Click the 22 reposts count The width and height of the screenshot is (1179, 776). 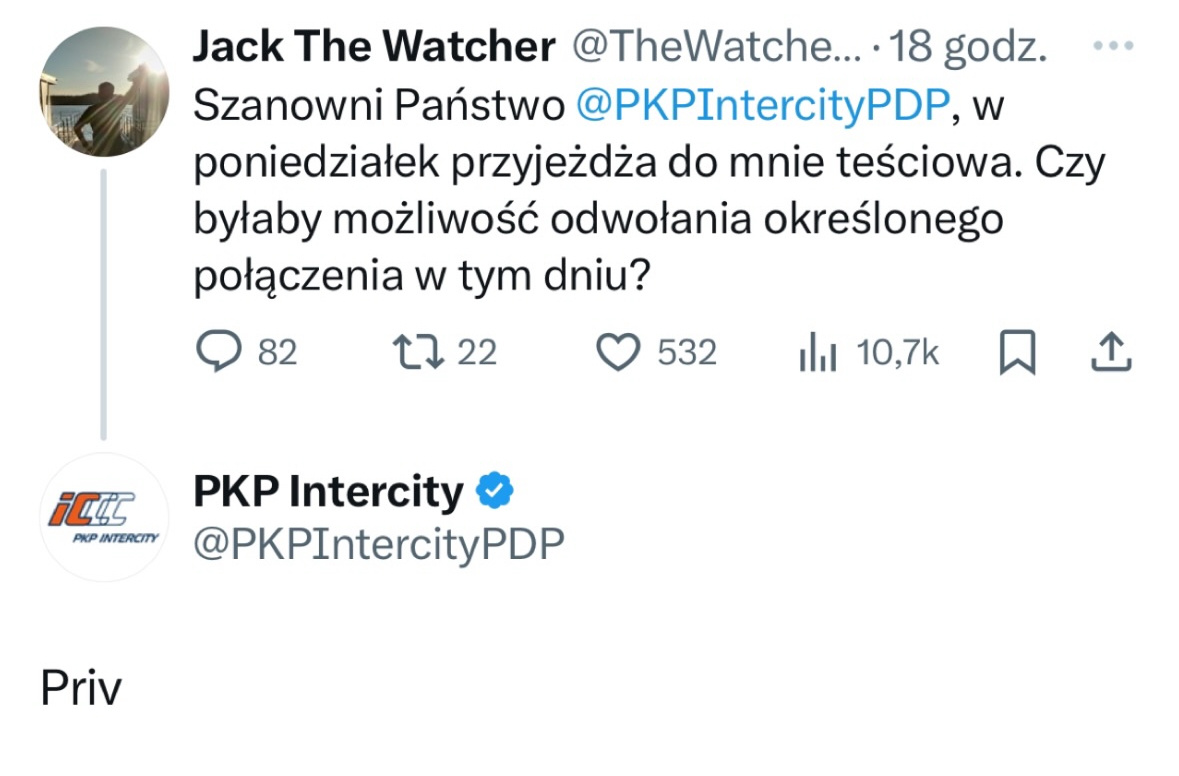click(x=477, y=353)
